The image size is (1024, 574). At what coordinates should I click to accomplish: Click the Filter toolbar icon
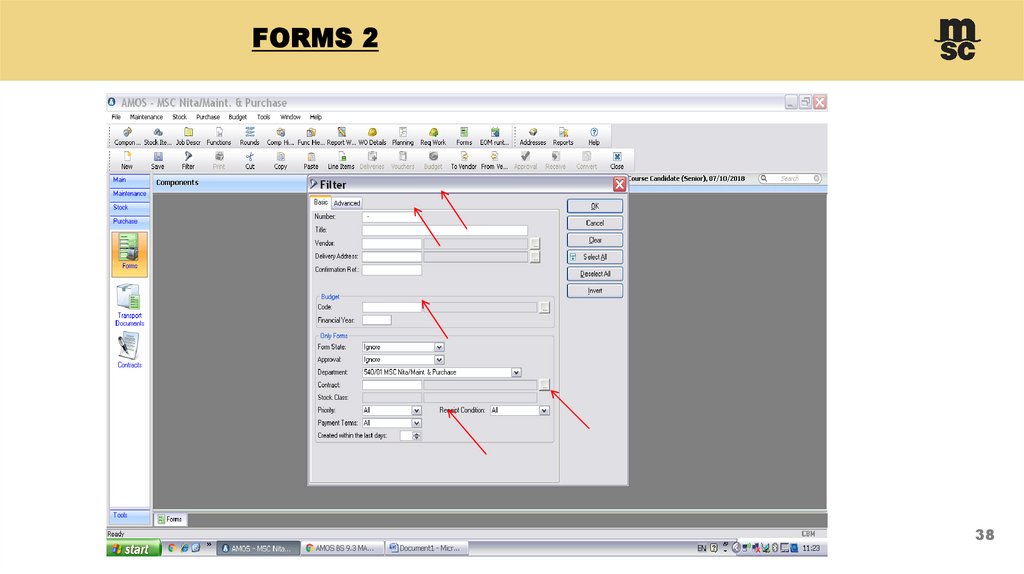tap(188, 161)
